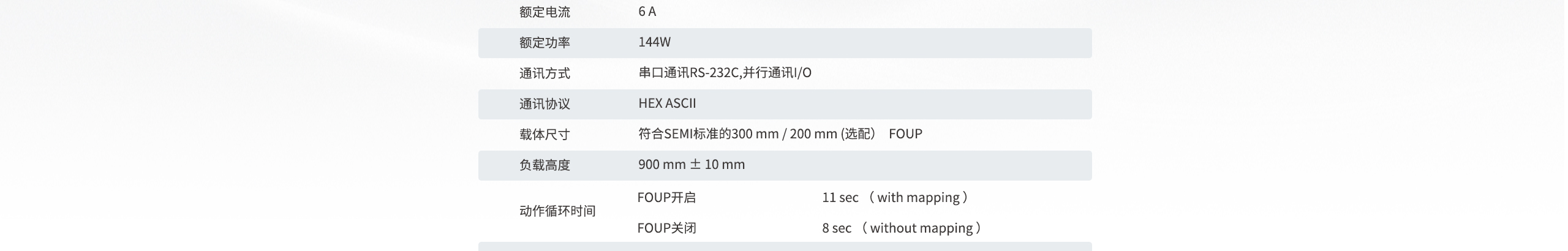This screenshot has height=251, width=1568.
Task: Select the 900 mm ± 10 mm value
Action: coord(692,165)
